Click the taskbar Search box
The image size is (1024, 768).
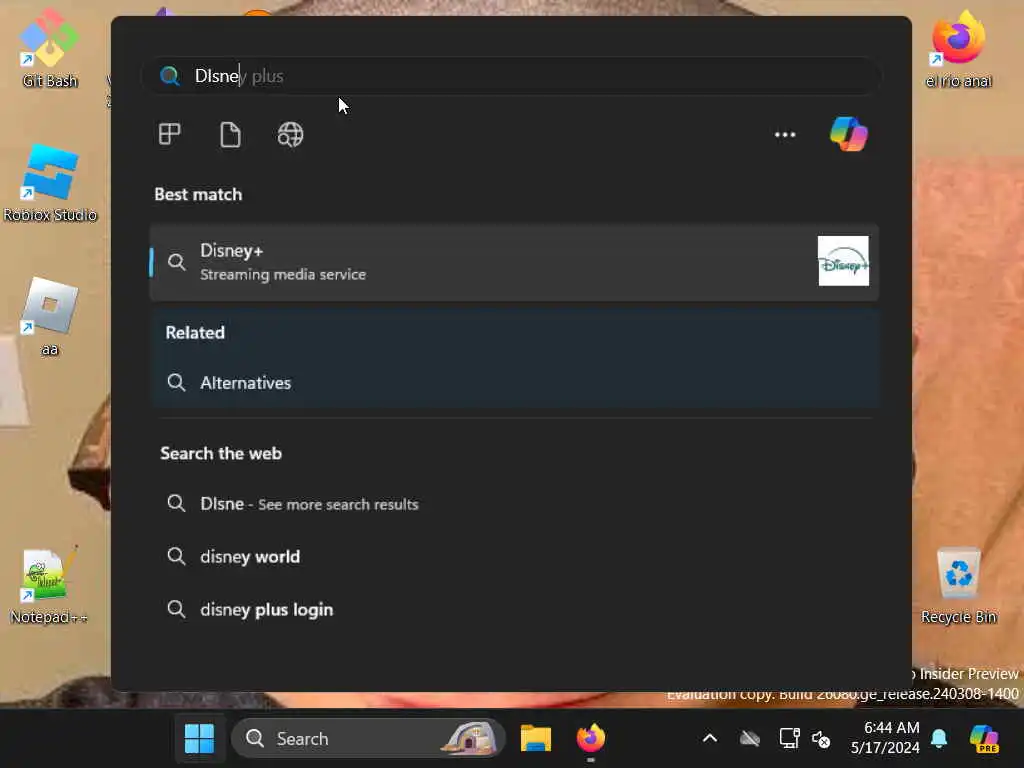(x=369, y=739)
